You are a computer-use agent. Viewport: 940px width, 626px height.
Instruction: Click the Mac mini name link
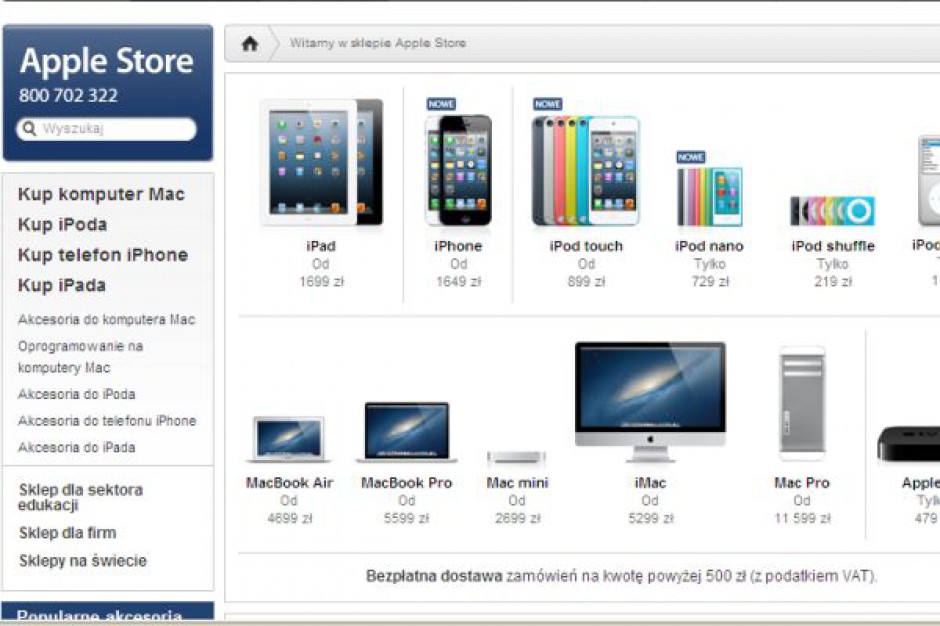(517, 483)
